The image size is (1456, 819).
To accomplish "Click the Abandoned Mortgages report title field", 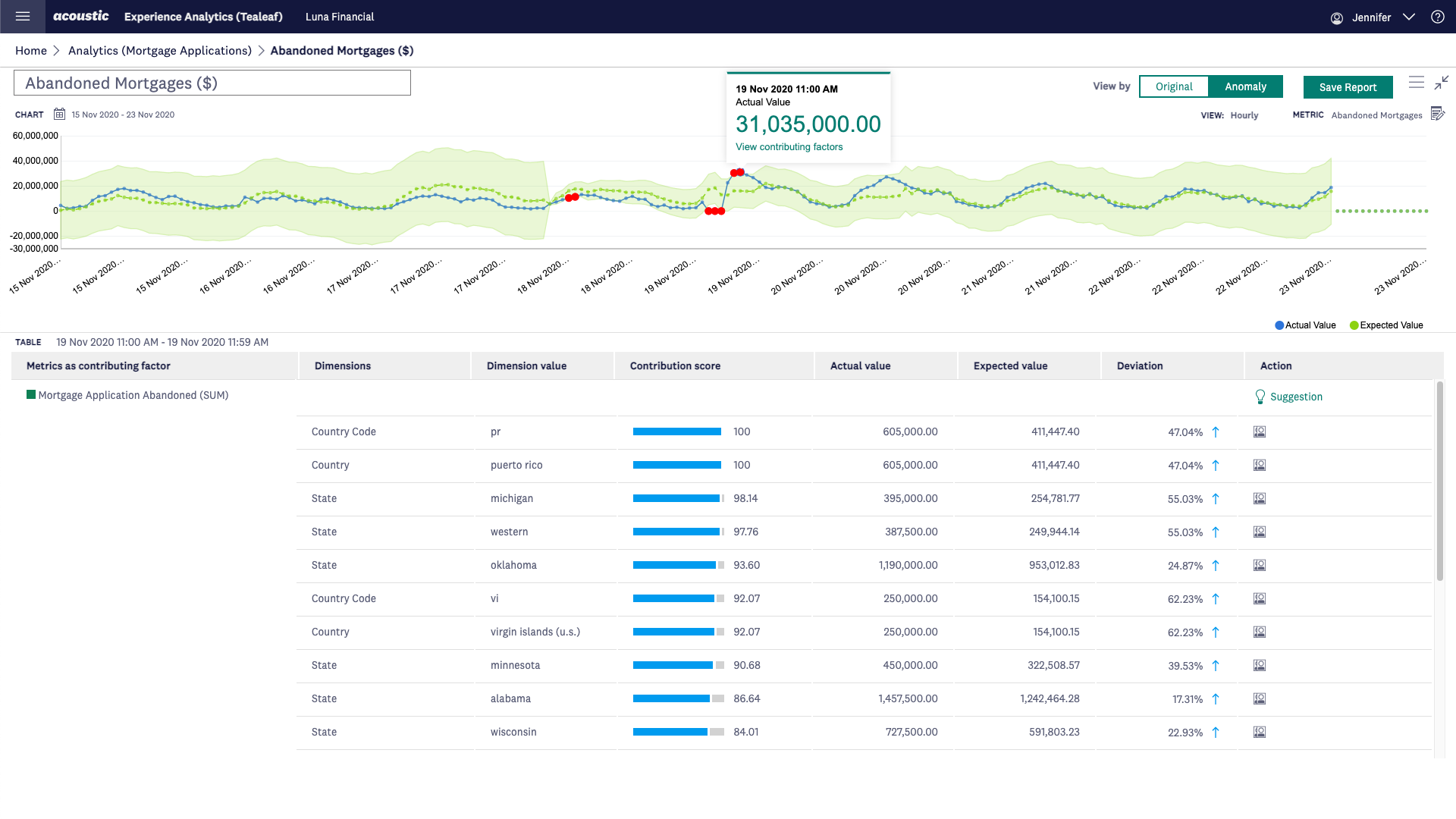I will click(212, 83).
